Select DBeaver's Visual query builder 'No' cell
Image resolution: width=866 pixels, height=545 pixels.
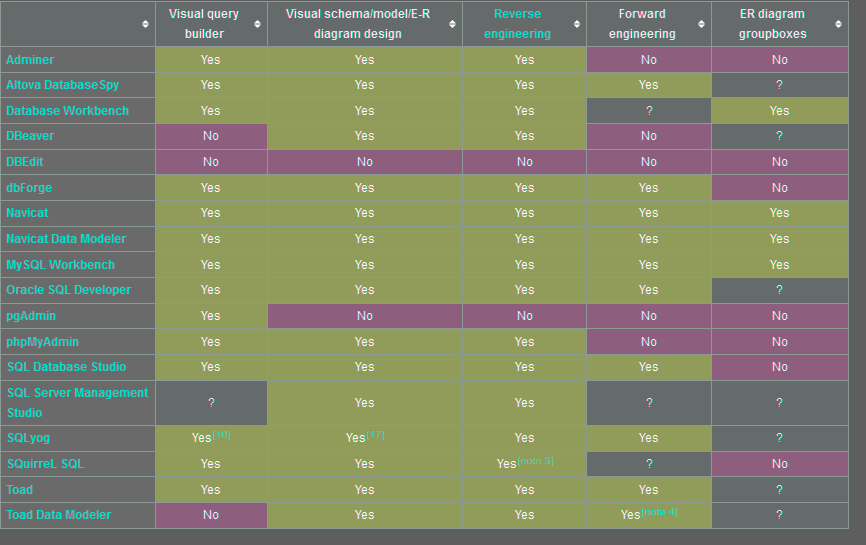click(211, 136)
